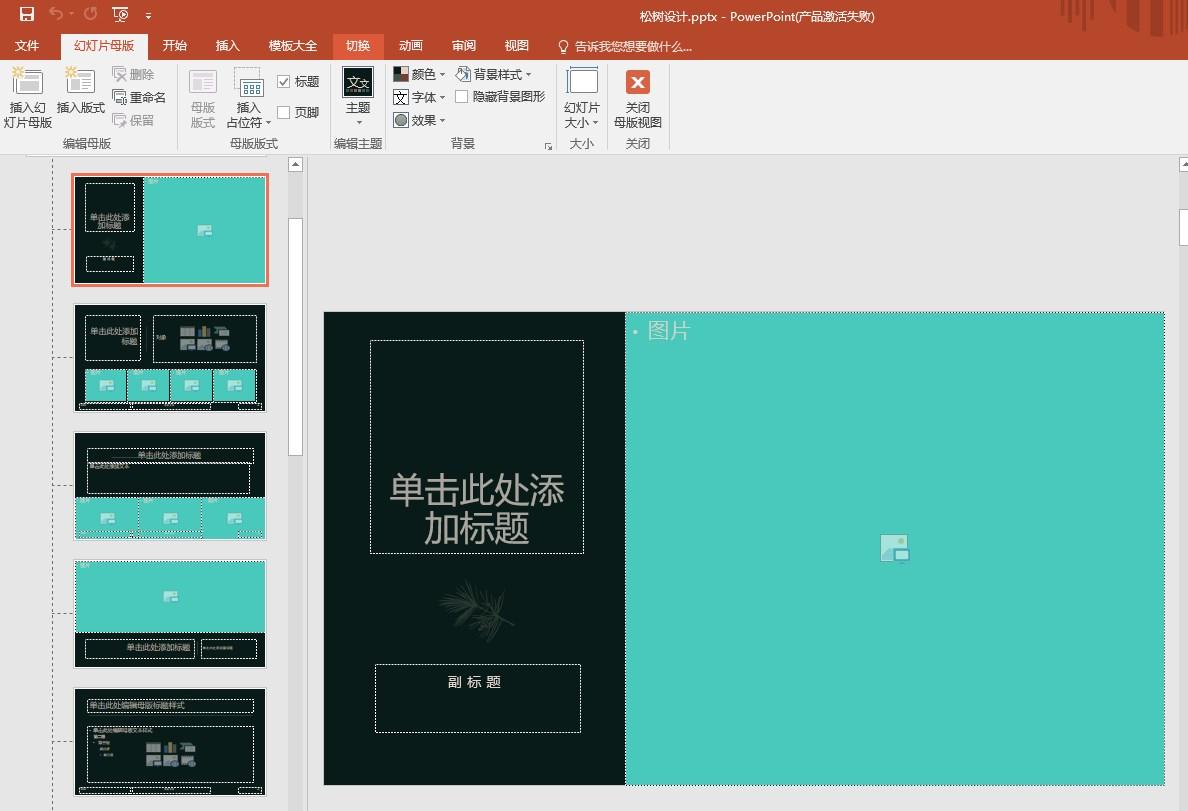1188x811 pixels.
Task: Open the Fonts (字体) dropdown
Action: (x=419, y=97)
